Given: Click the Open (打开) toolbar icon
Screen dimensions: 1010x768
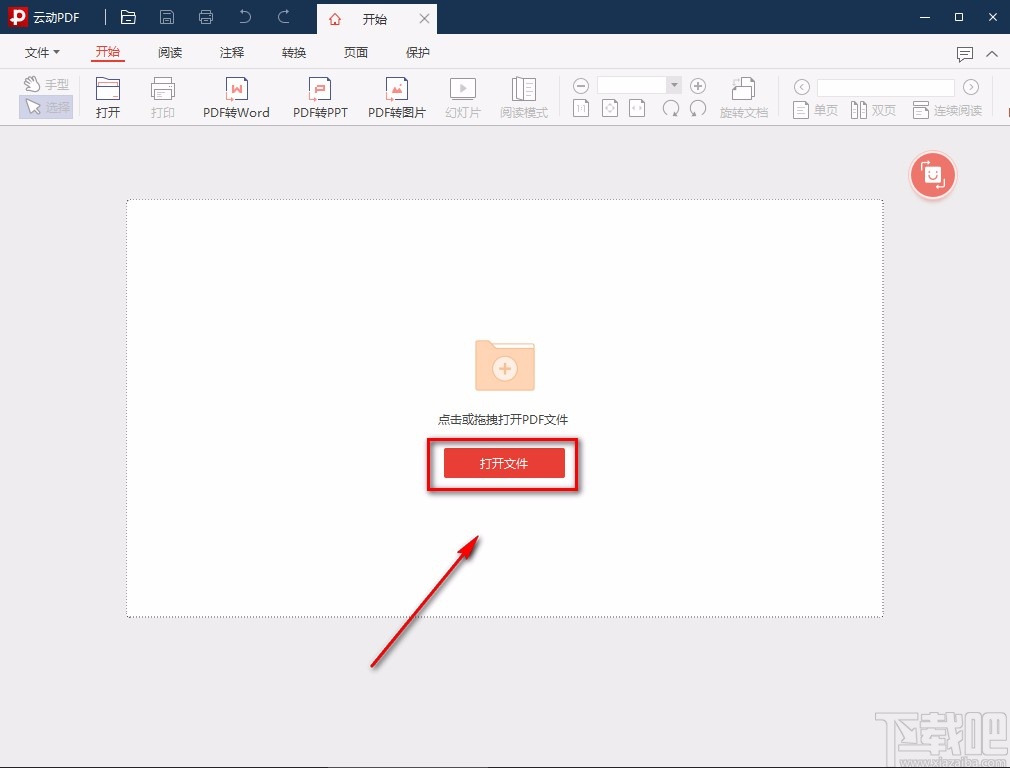Looking at the screenshot, I should [x=108, y=97].
